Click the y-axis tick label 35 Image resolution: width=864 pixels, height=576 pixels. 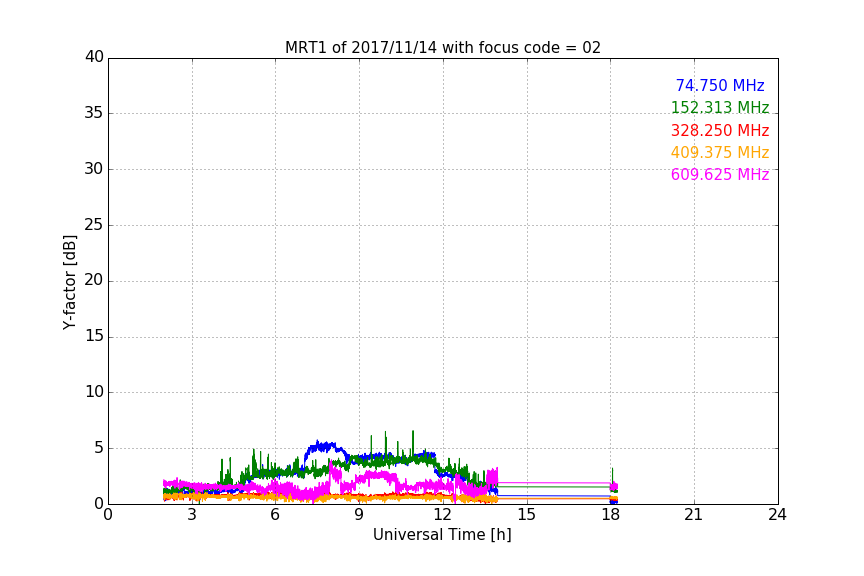pyautogui.click(x=94, y=113)
